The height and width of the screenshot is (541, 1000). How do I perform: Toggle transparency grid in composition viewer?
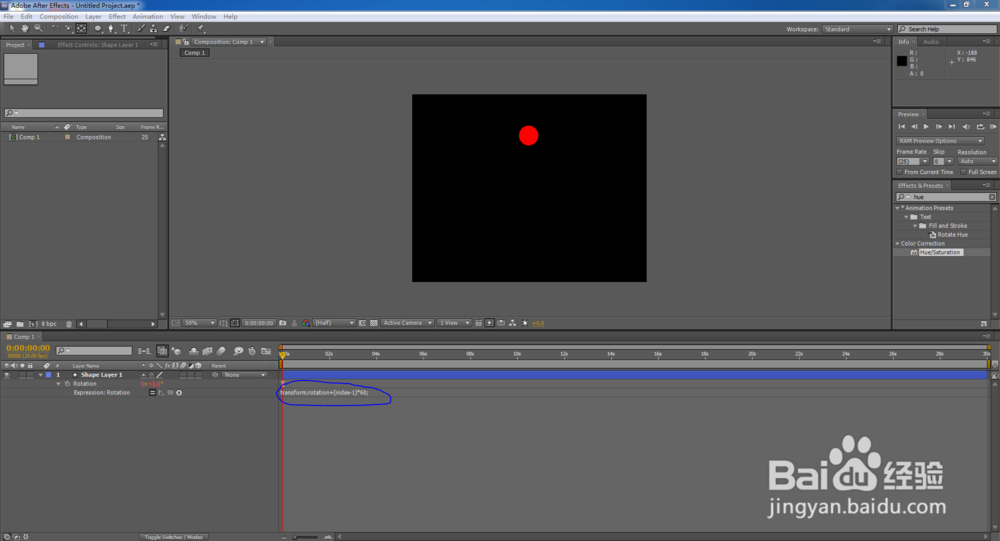(x=374, y=323)
